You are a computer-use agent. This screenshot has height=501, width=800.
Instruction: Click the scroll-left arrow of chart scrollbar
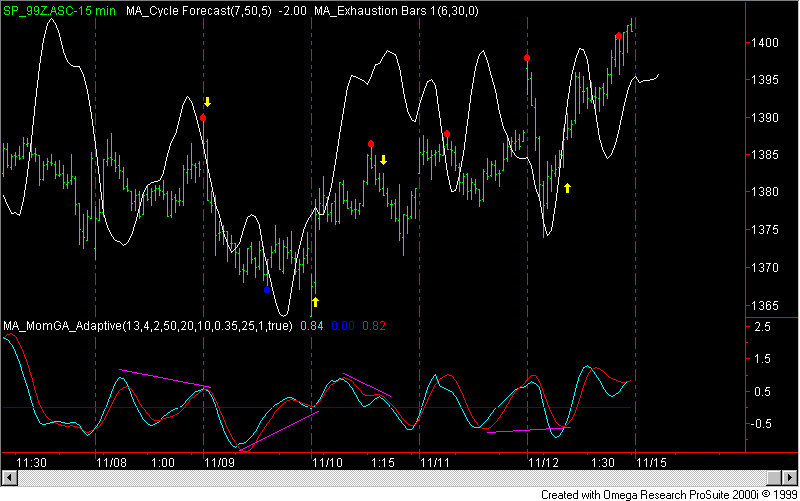(9, 478)
